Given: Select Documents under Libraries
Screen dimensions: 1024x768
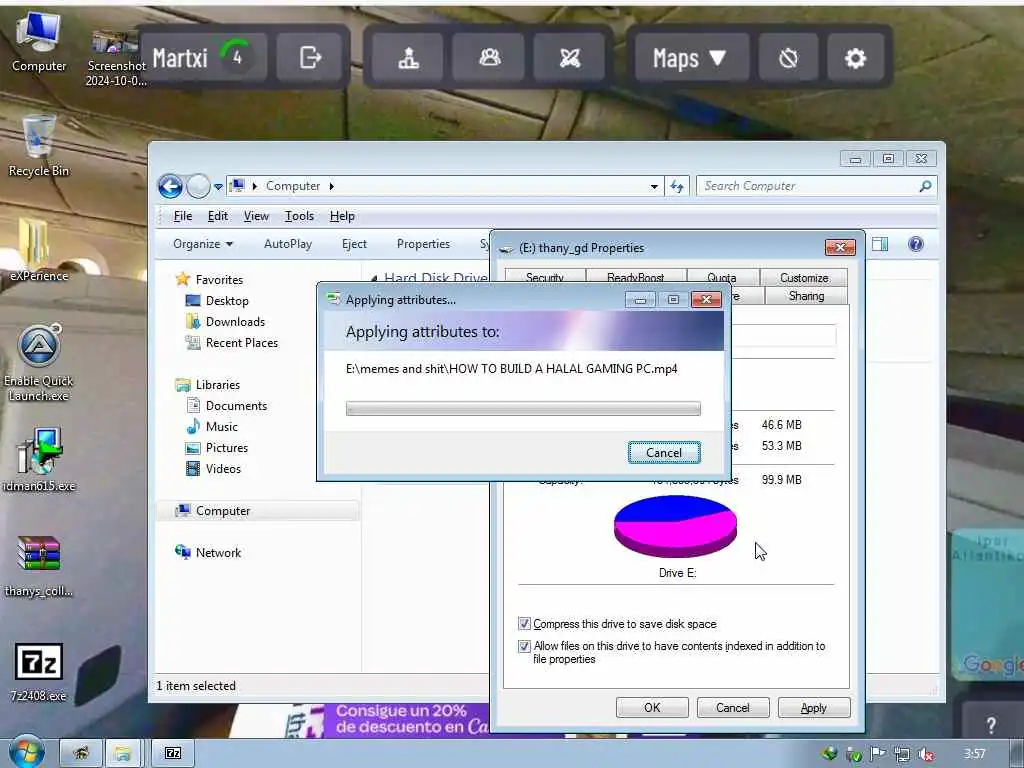Looking at the screenshot, I should click(236, 406).
